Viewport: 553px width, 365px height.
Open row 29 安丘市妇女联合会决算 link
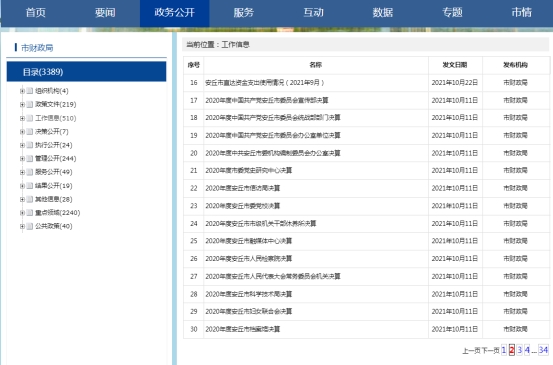(x=249, y=311)
